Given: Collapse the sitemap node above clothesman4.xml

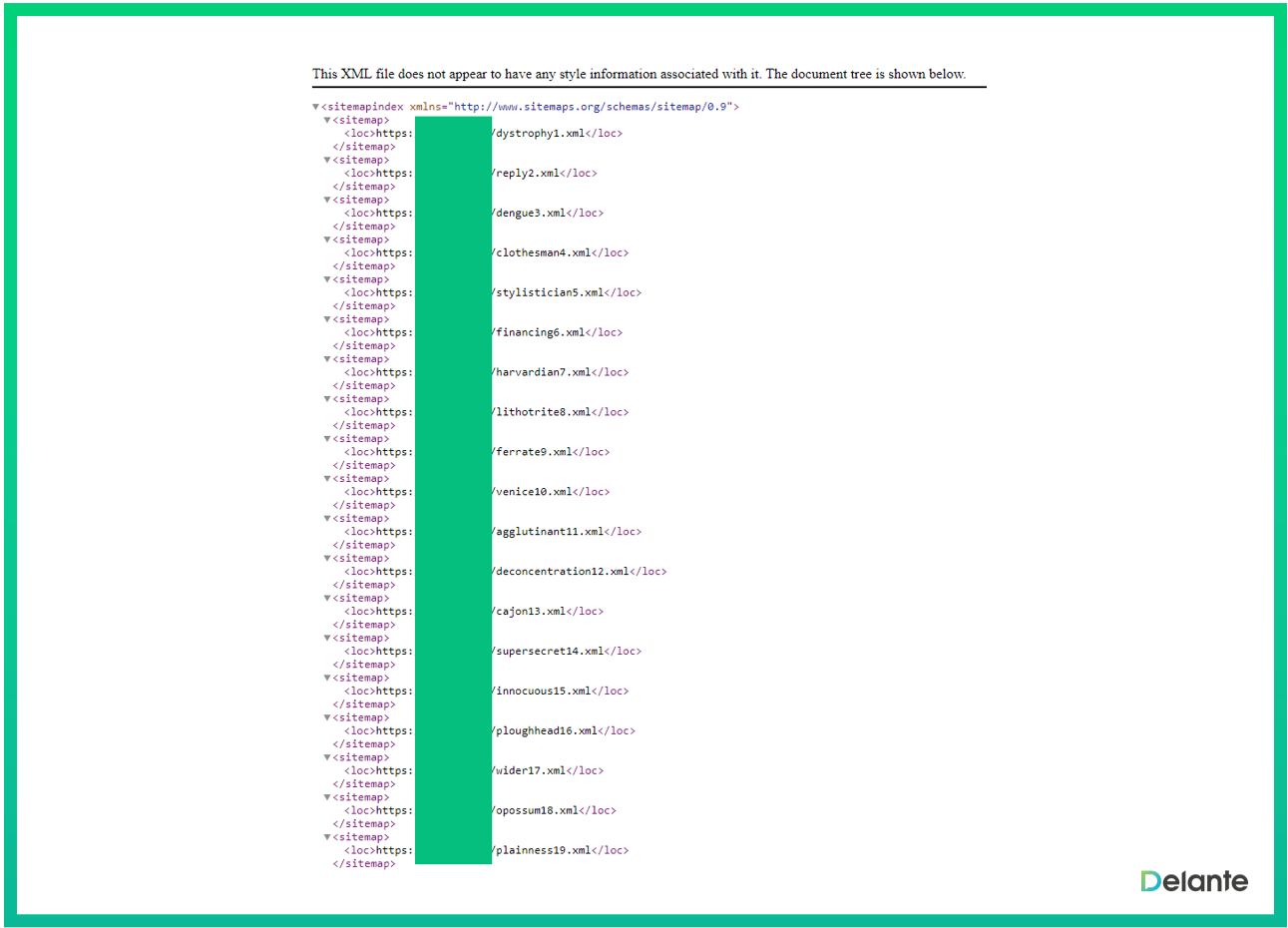Looking at the screenshot, I should point(326,240).
